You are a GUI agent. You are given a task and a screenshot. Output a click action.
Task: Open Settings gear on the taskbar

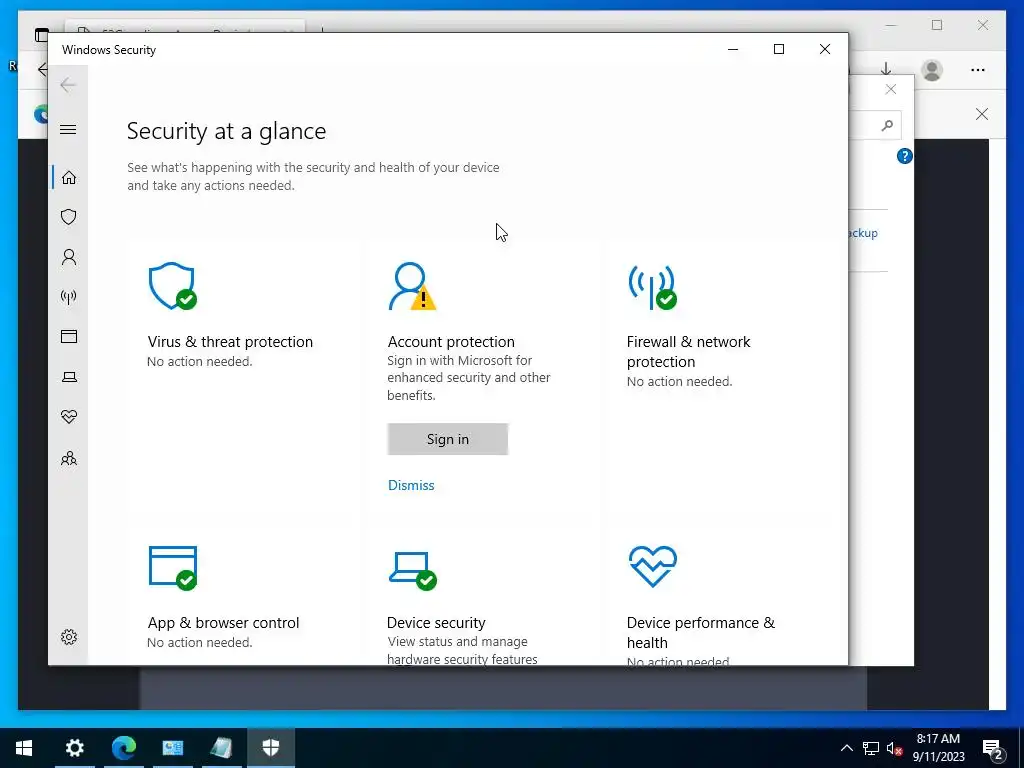[x=74, y=747]
